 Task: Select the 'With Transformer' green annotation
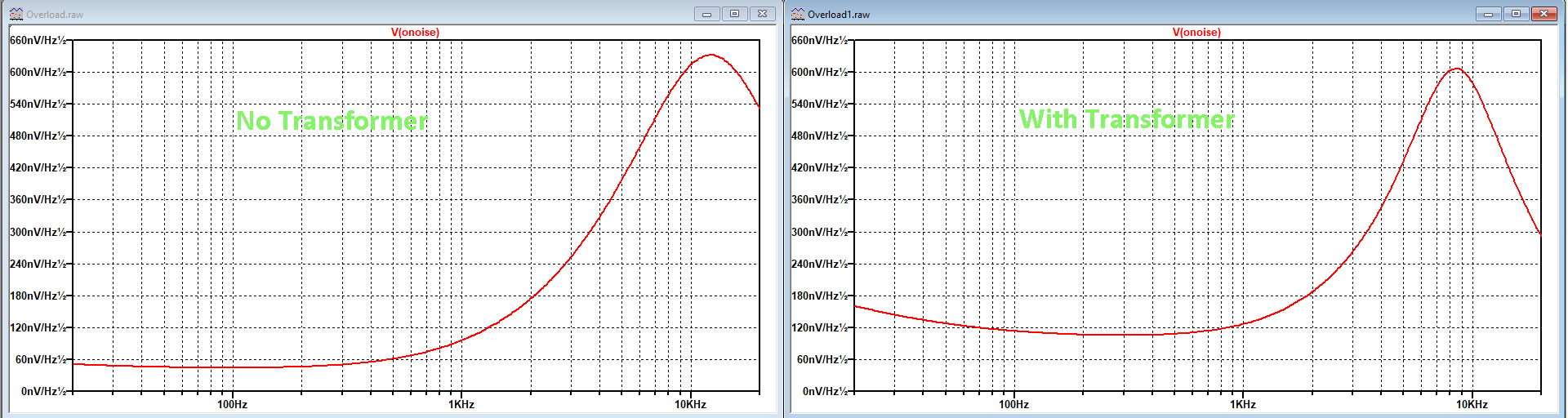(1127, 119)
